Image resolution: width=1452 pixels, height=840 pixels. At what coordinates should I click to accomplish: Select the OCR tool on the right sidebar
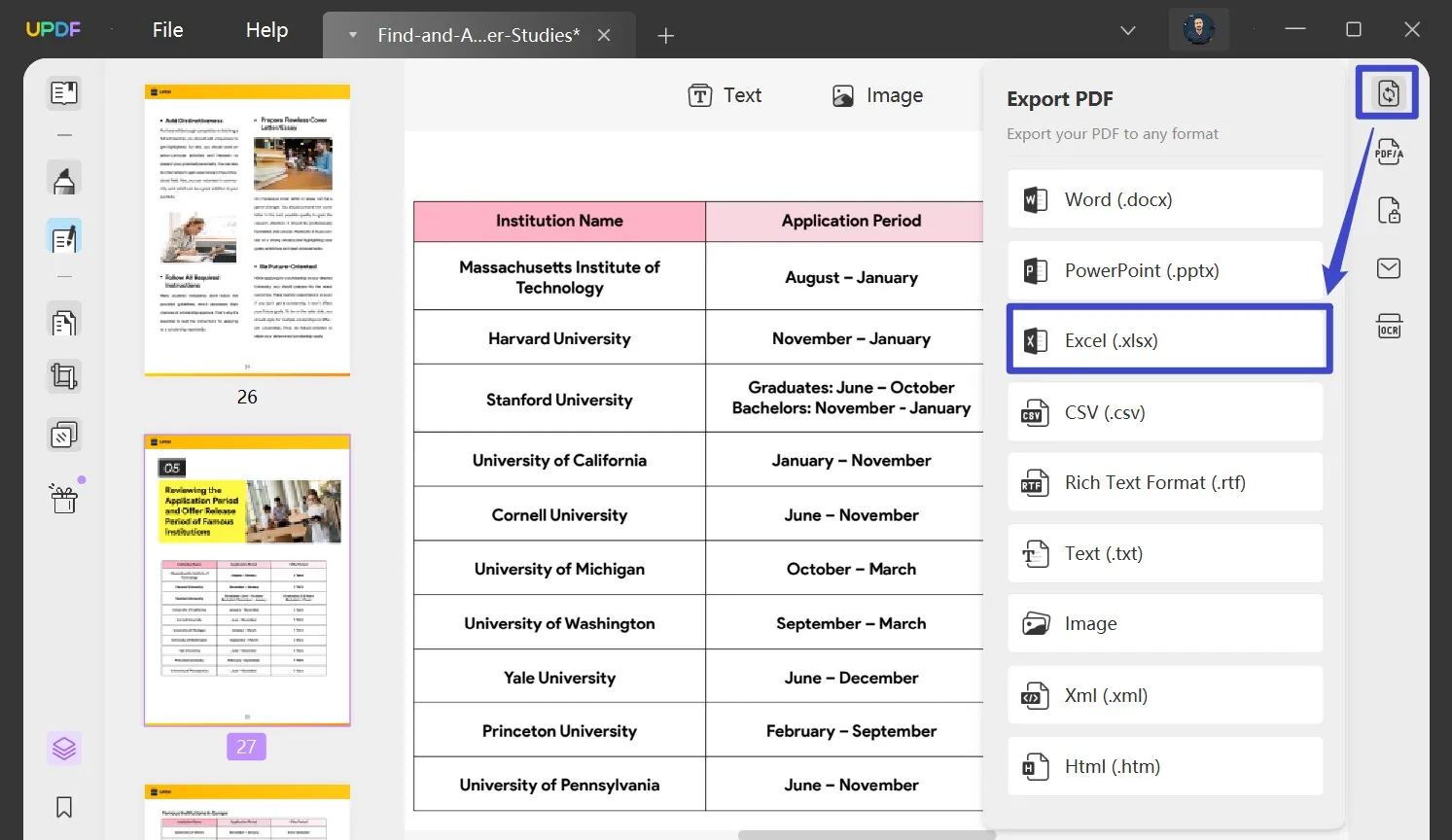[x=1389, y=326]
